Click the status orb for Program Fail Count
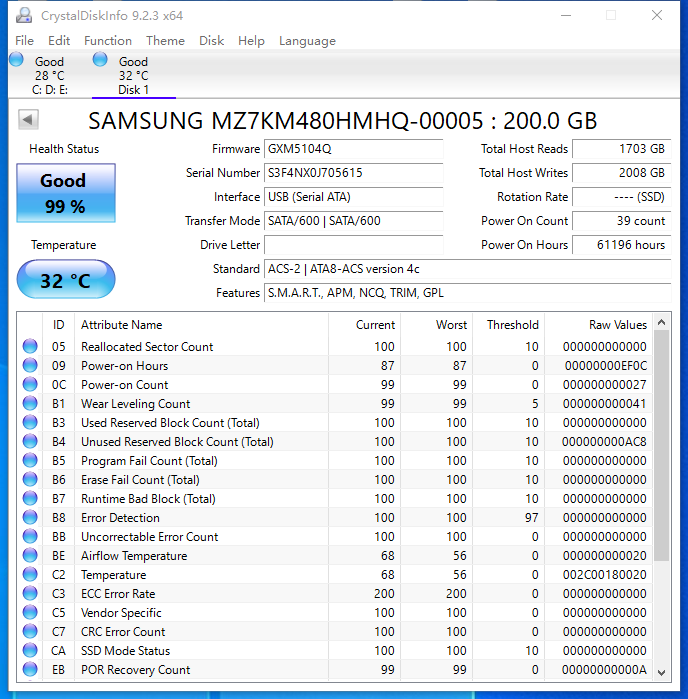 (x=30, y=461)
